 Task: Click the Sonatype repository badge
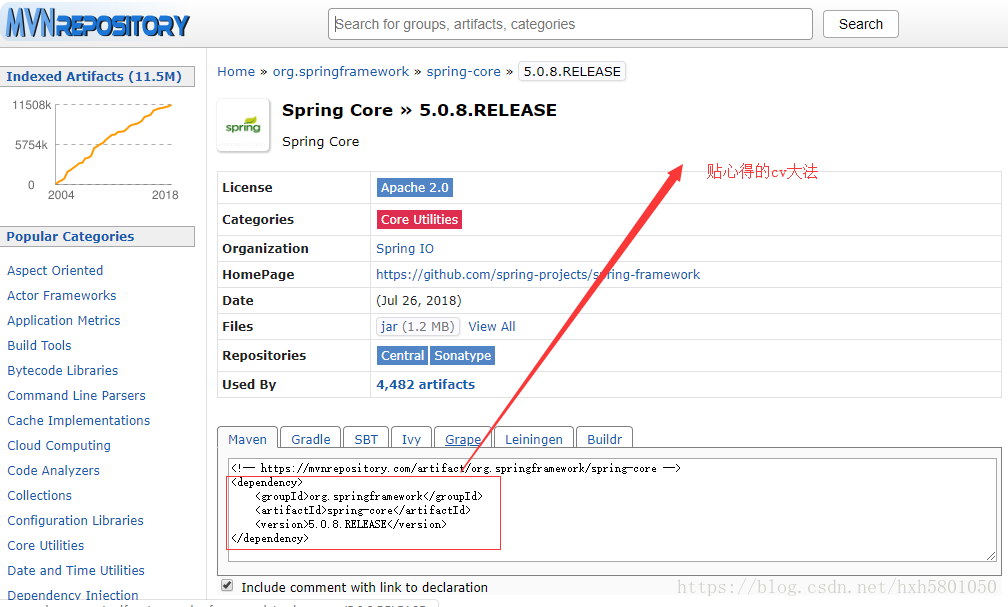click(x=462, y=356)
